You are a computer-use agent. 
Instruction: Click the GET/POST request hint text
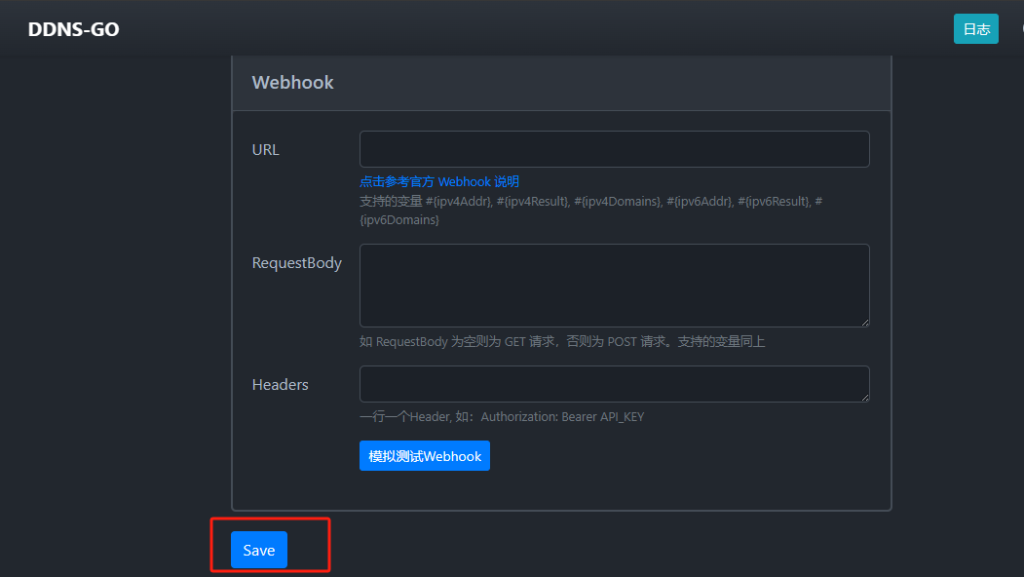coord(561,342)
